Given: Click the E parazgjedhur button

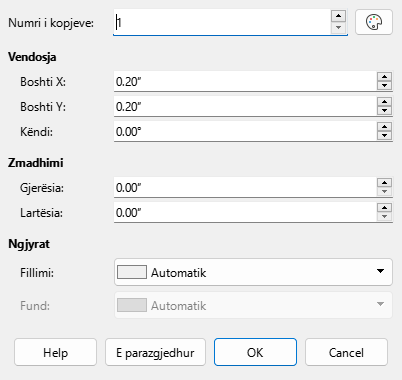Looking at the screenshot, I should [x=155, y=352].
